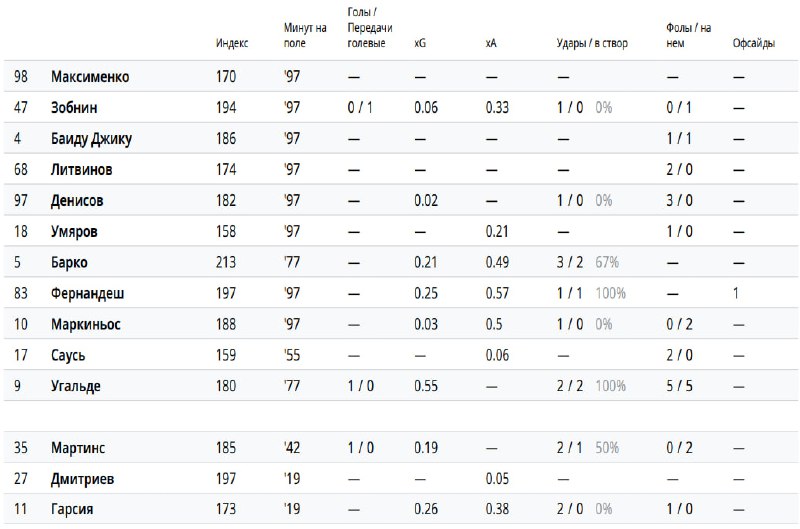The height and width of the screenshot is (529, 800).
Task: Sort table by Индекс column header
Action: pos(232,44)
